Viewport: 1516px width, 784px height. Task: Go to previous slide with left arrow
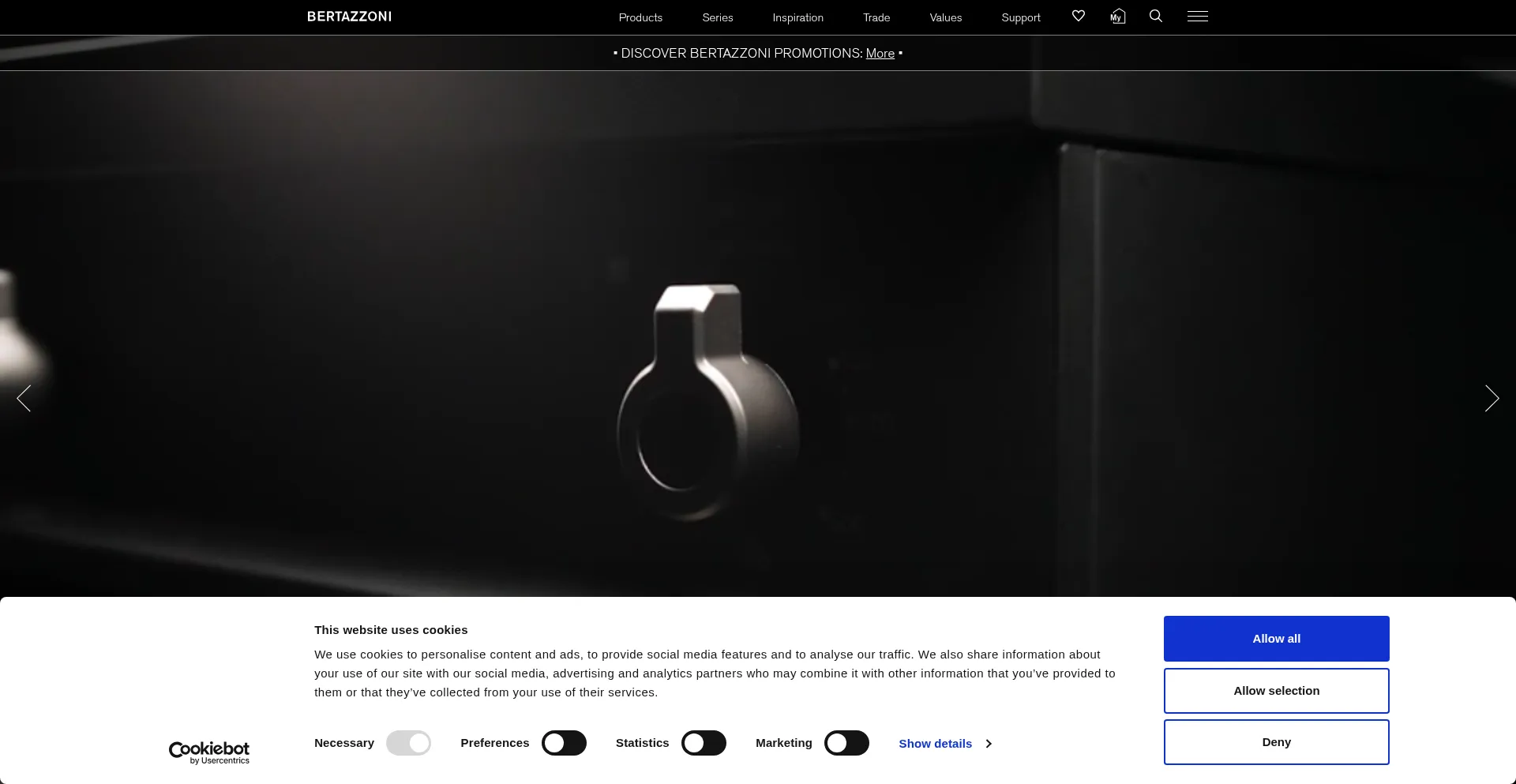tap(24, 399)
